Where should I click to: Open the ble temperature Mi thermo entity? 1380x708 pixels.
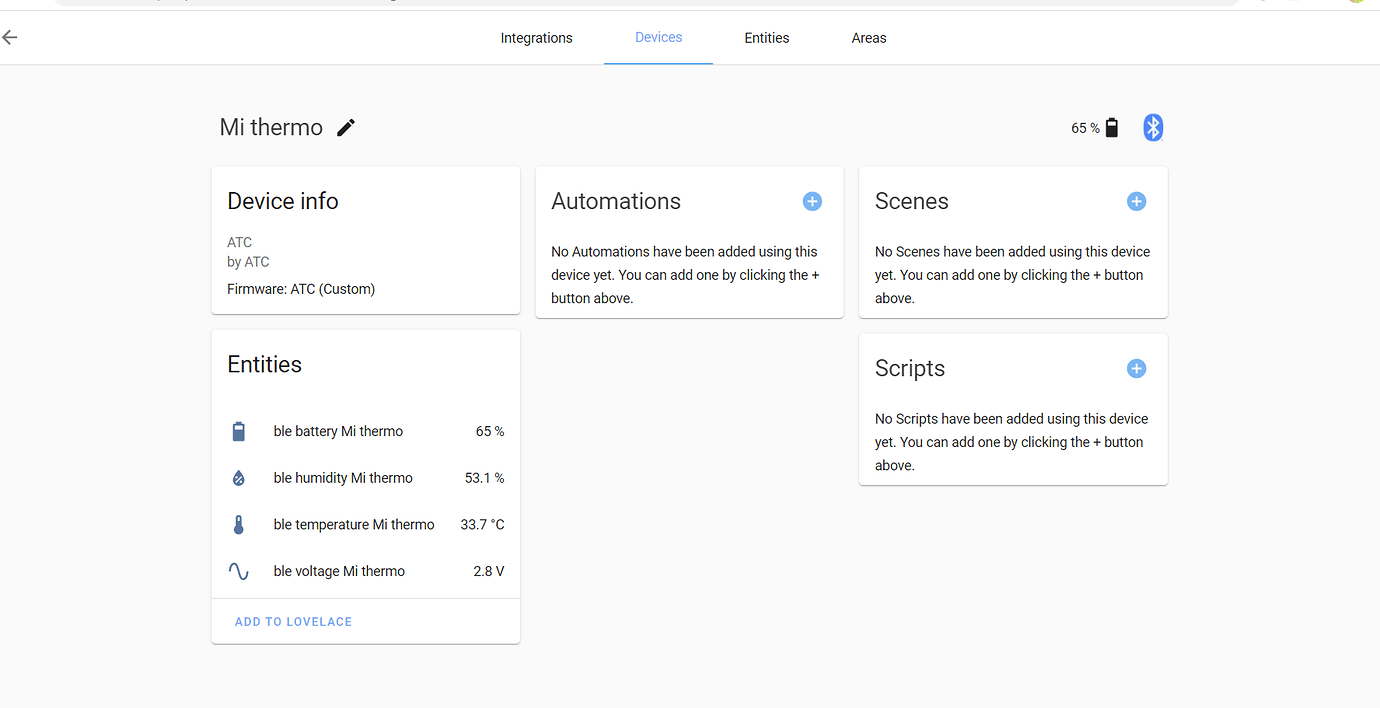tap(353, 524)
